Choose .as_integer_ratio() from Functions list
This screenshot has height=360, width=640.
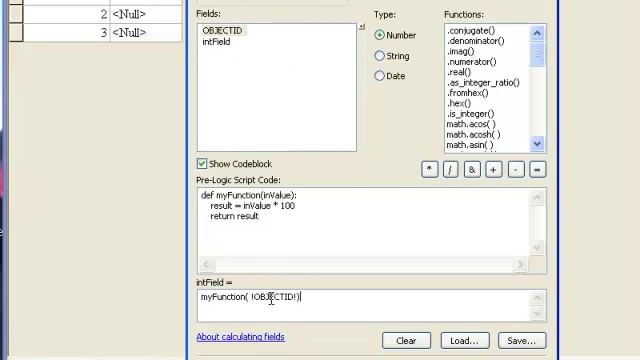pyautogui.click(x=483, y=82)
